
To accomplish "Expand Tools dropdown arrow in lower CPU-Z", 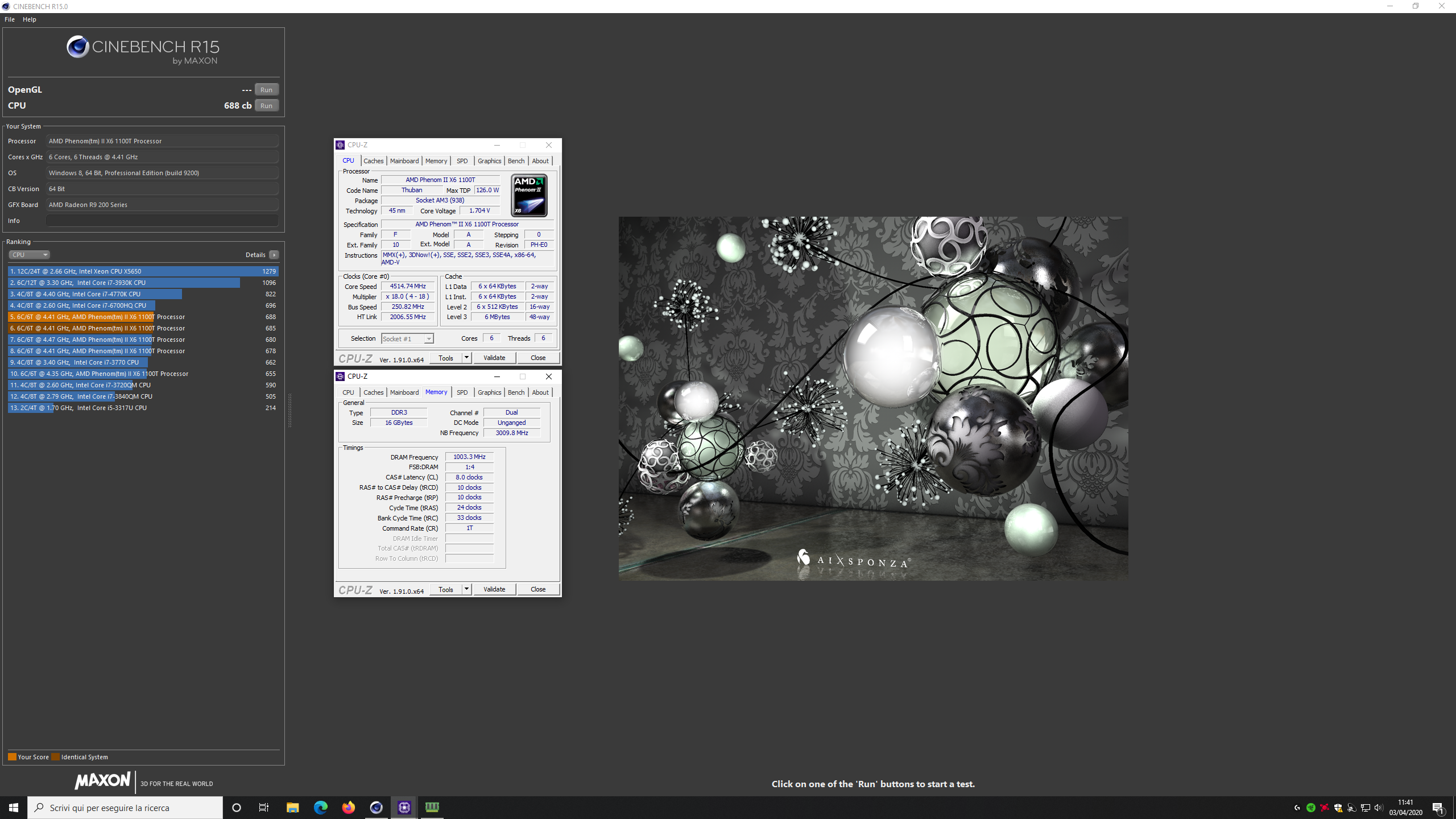I will [x=466, y=589].
